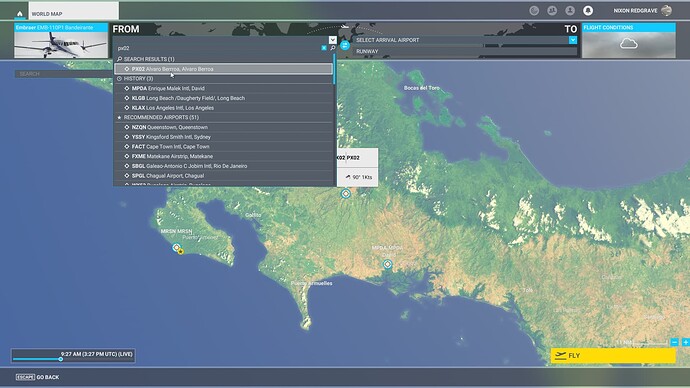Open the notifications bell icon

pyautogui.click(x=588, y=11)
